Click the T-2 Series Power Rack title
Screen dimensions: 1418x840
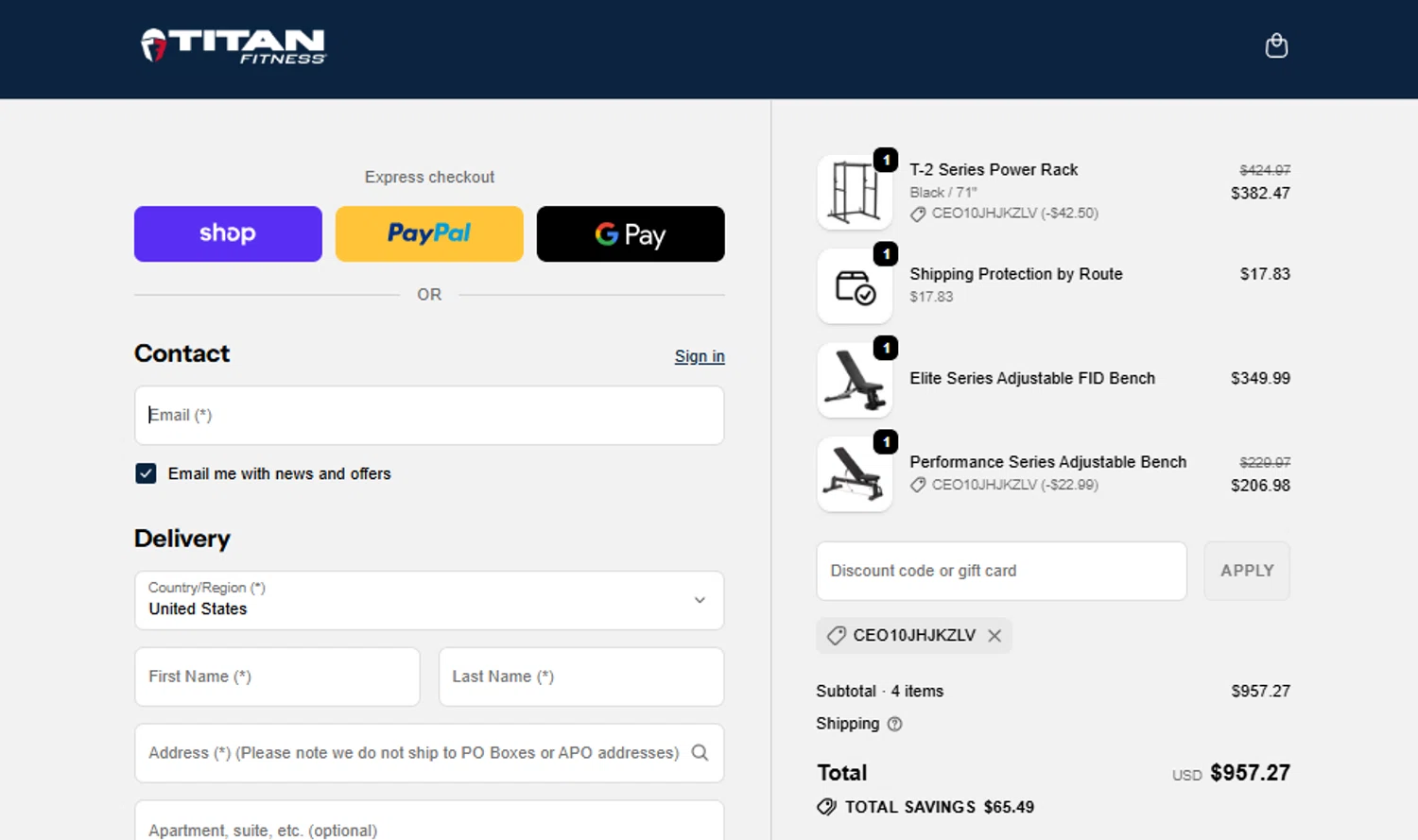994,170
